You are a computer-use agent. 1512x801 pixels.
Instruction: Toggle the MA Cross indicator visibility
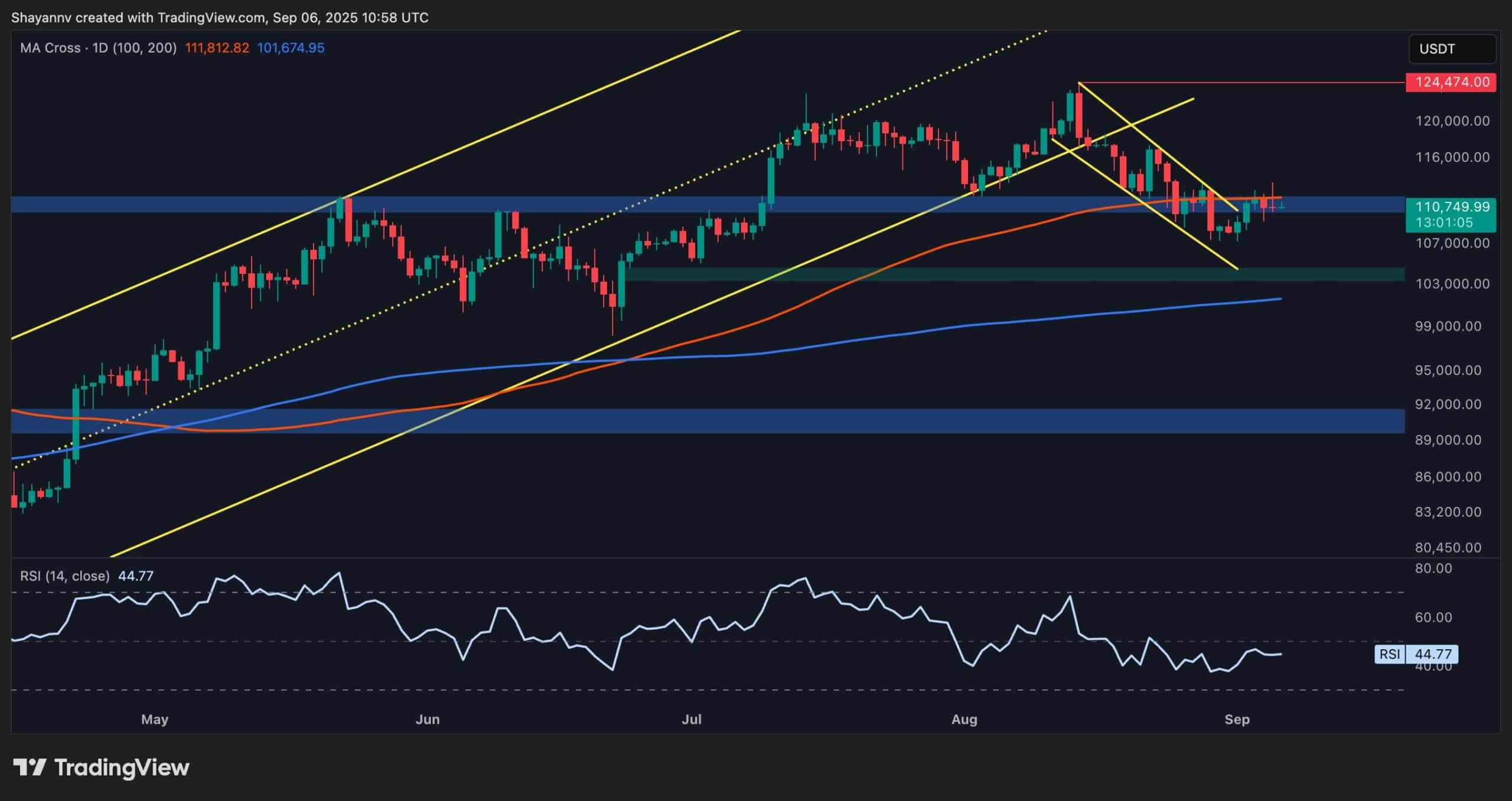[x=50, y=48]
